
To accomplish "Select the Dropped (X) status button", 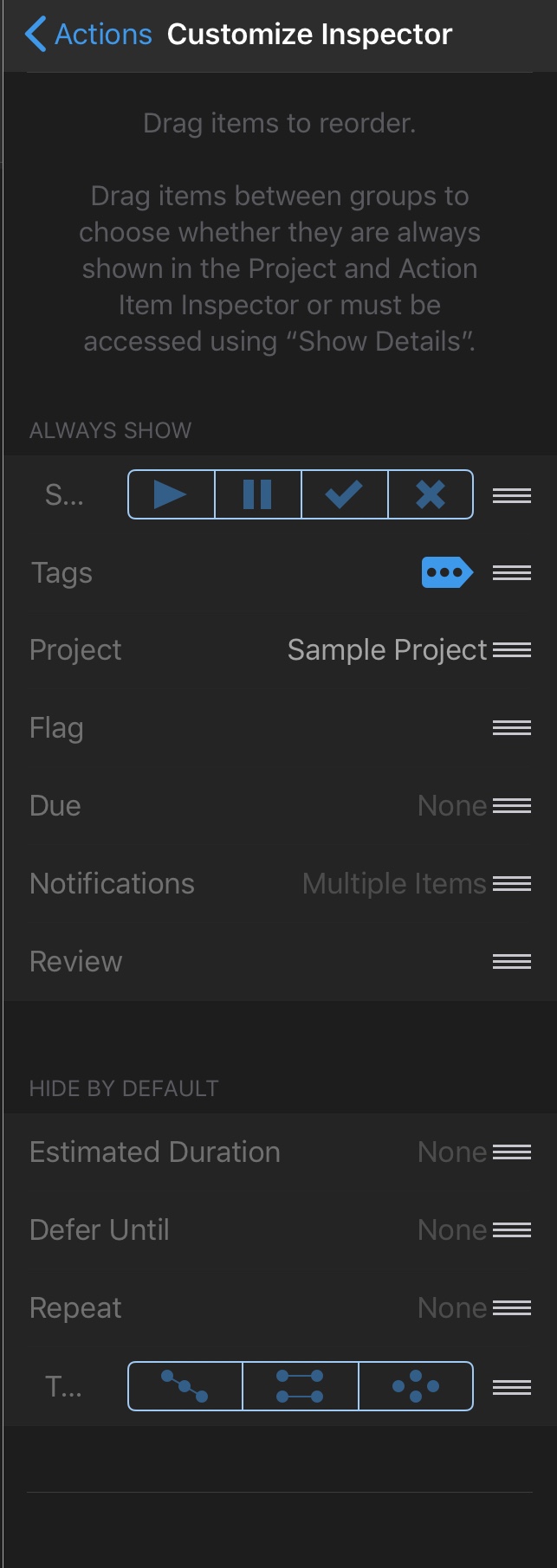I will 431,494.
